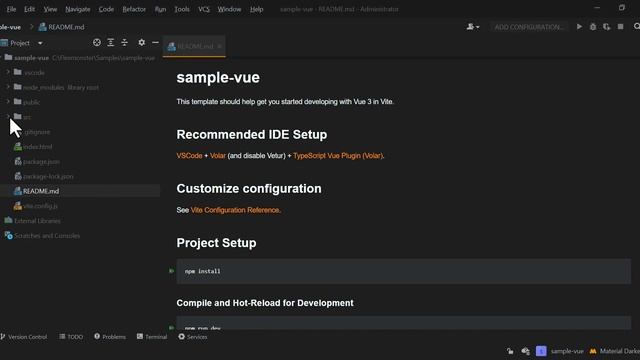Image resolution: width=640 pixels, height=360 pixels.
Task: Click the Search Everywhere magnifier icon
Action: [636, 27]
